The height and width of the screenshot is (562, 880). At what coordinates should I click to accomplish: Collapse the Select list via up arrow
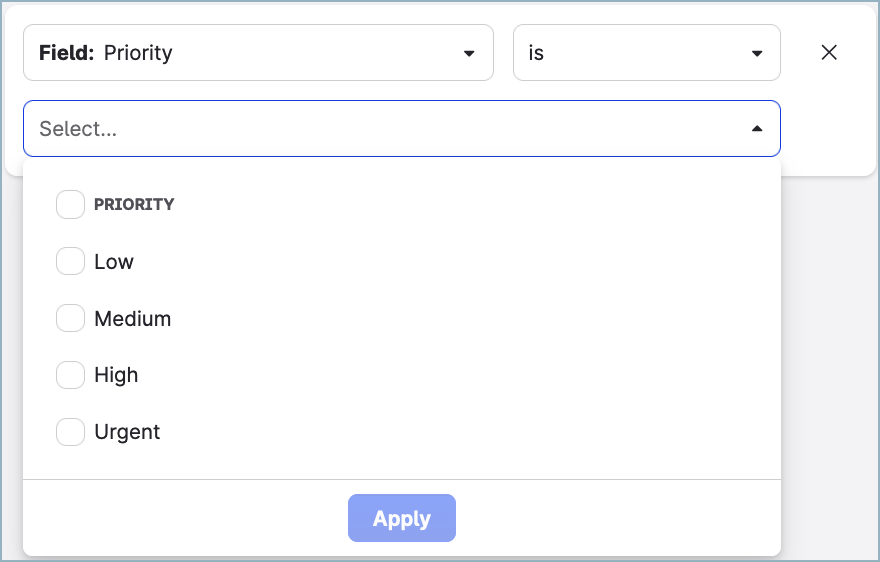tap(757, 129)
